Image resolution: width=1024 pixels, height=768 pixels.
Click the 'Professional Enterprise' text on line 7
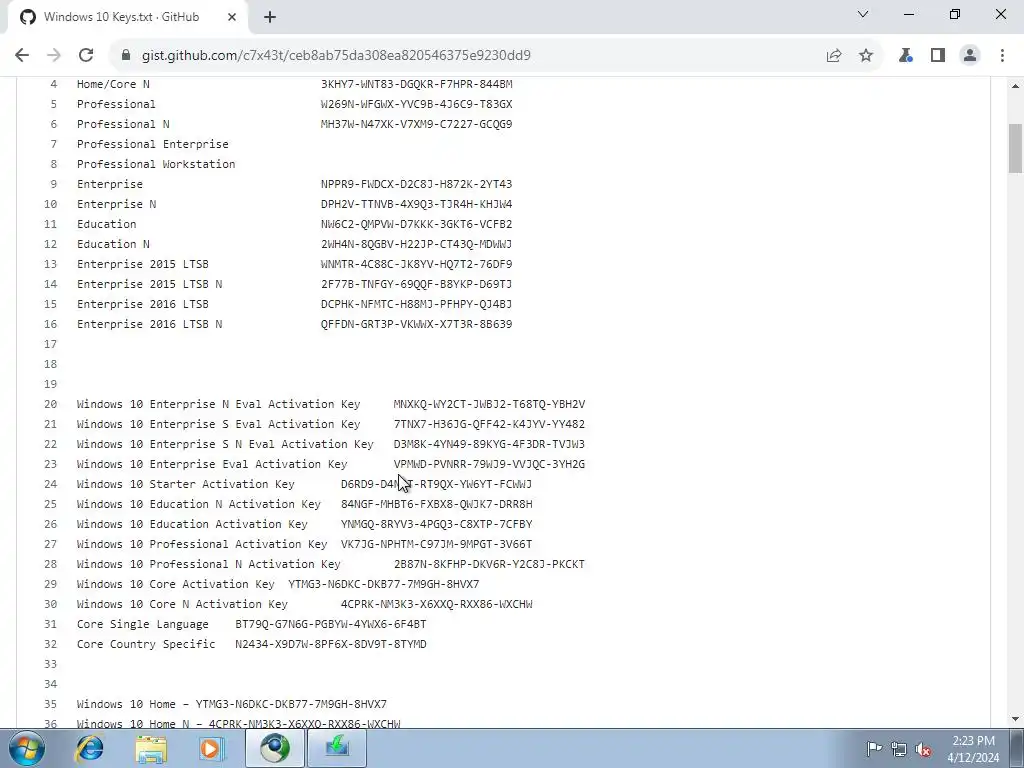pyautogui.click(x=153, y=144)
